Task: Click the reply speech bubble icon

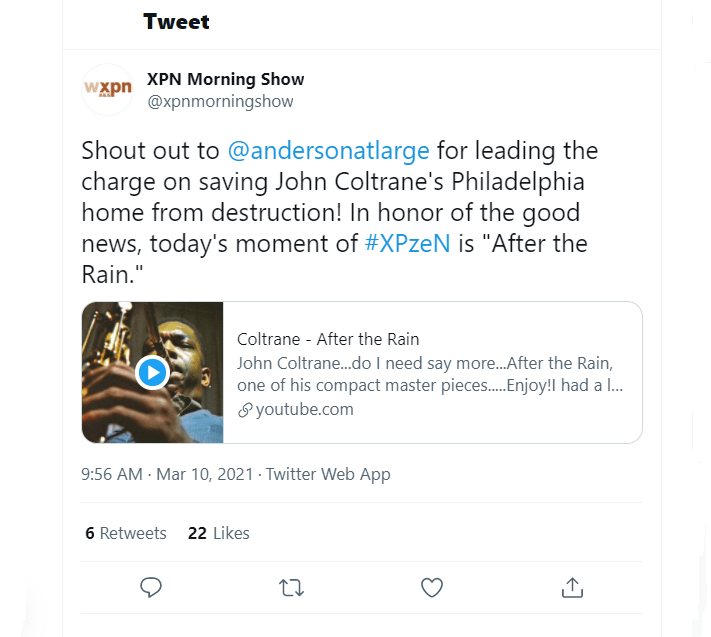Action: click(151, 587)
